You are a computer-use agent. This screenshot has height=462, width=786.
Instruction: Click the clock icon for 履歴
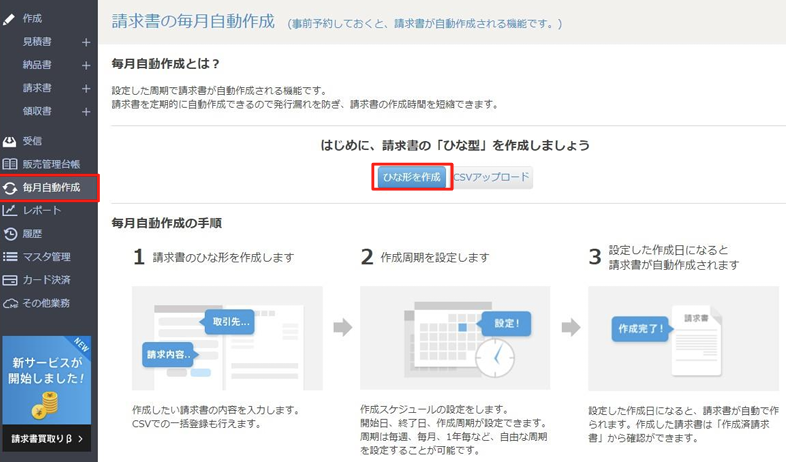tap(10, 233)
